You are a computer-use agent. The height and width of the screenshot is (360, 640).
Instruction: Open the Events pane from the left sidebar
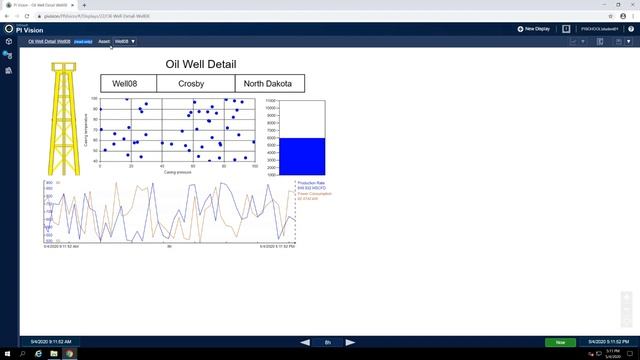tap(8, 55)
